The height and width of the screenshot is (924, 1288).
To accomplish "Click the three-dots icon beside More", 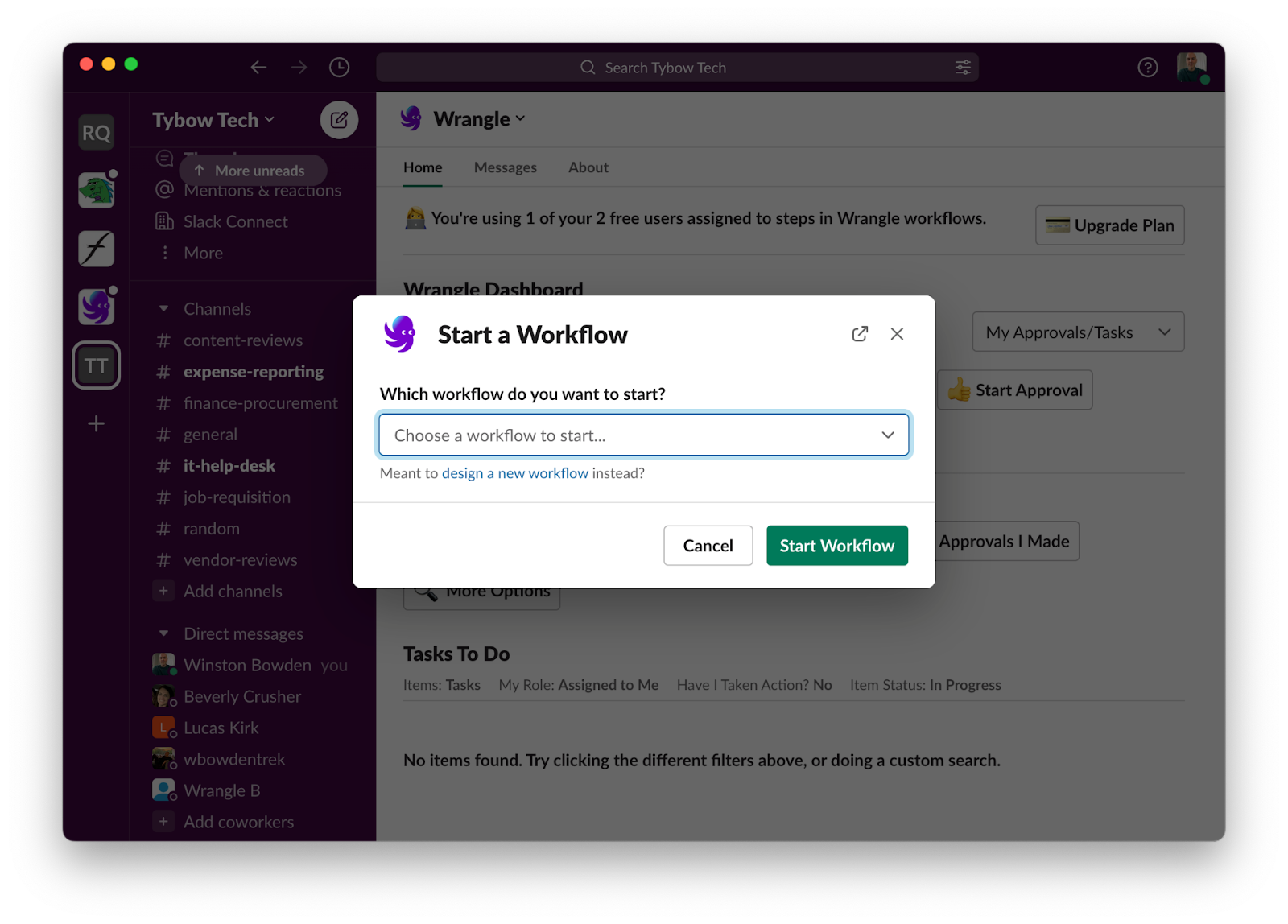I will coord(164,253).
